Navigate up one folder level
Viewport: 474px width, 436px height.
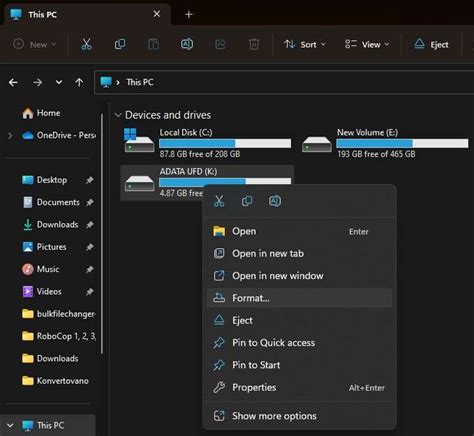pos(79,82)
